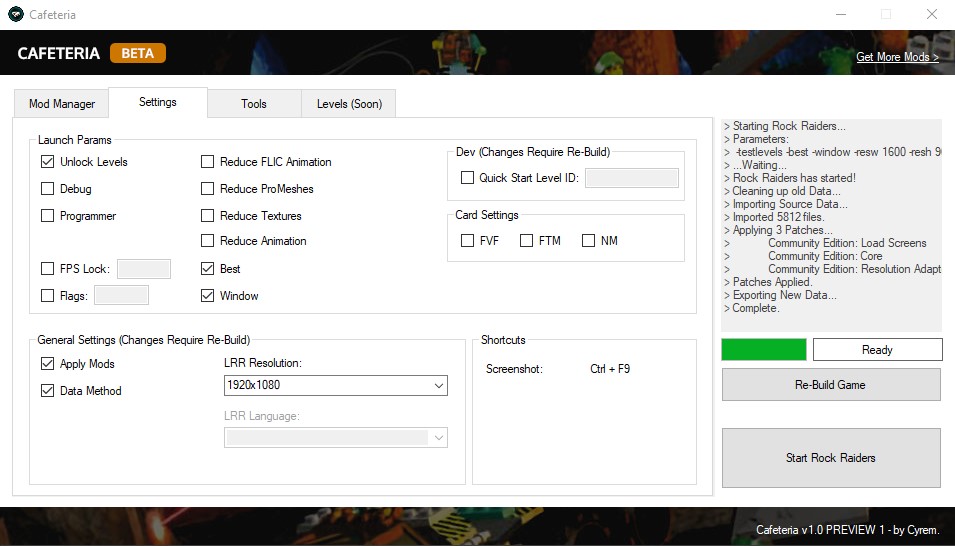955x546 pixels.
Task: Click the Cafeteria v1.0 PREVIEW 1 footer text
Action: coord(847,530)
